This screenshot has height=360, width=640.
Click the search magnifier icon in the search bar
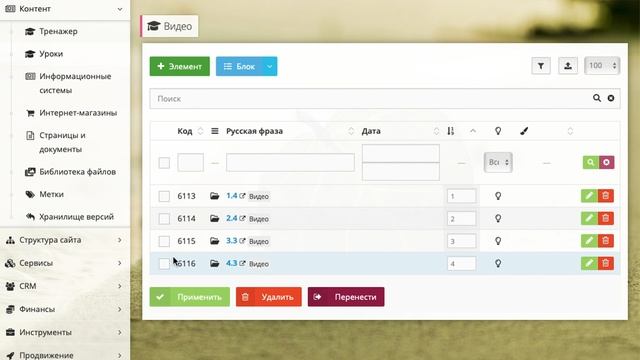point(597,98)
